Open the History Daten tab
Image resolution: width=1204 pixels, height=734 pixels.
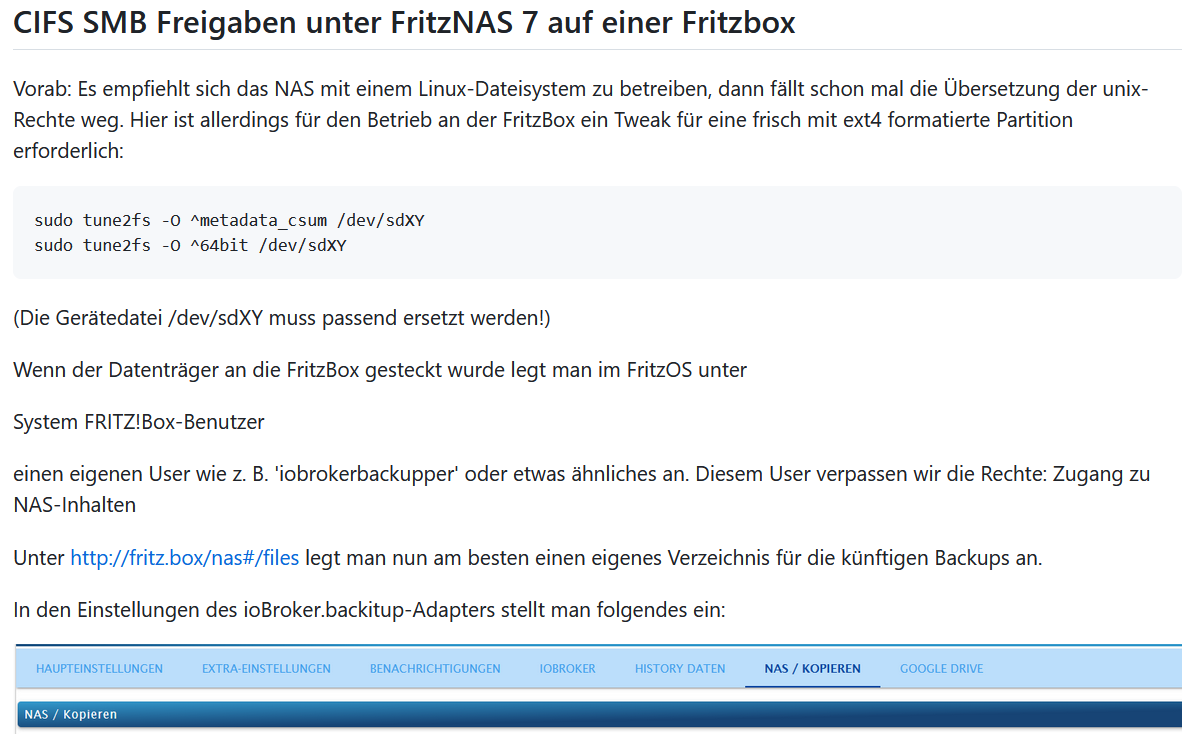coord(680,669)
